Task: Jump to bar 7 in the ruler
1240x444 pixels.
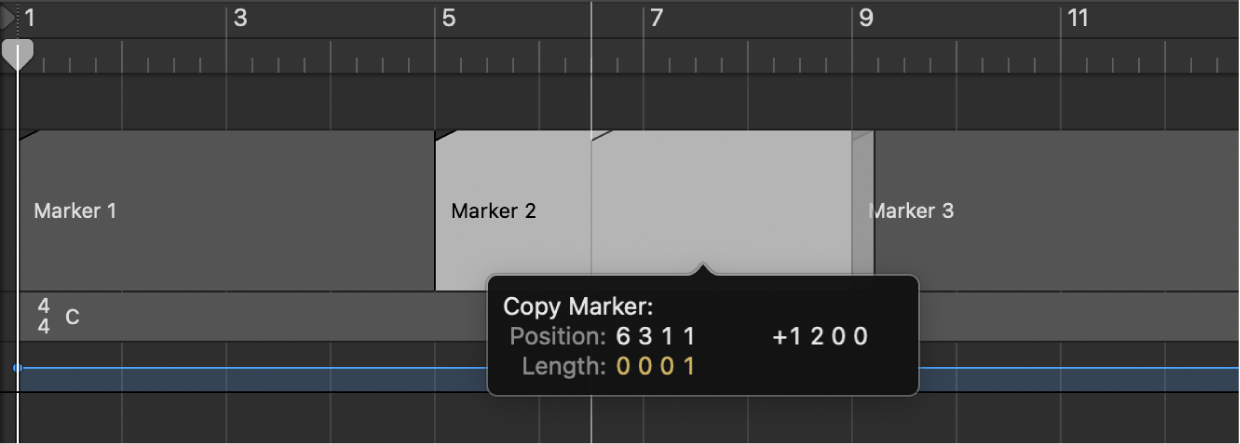Action: (657, 18)
